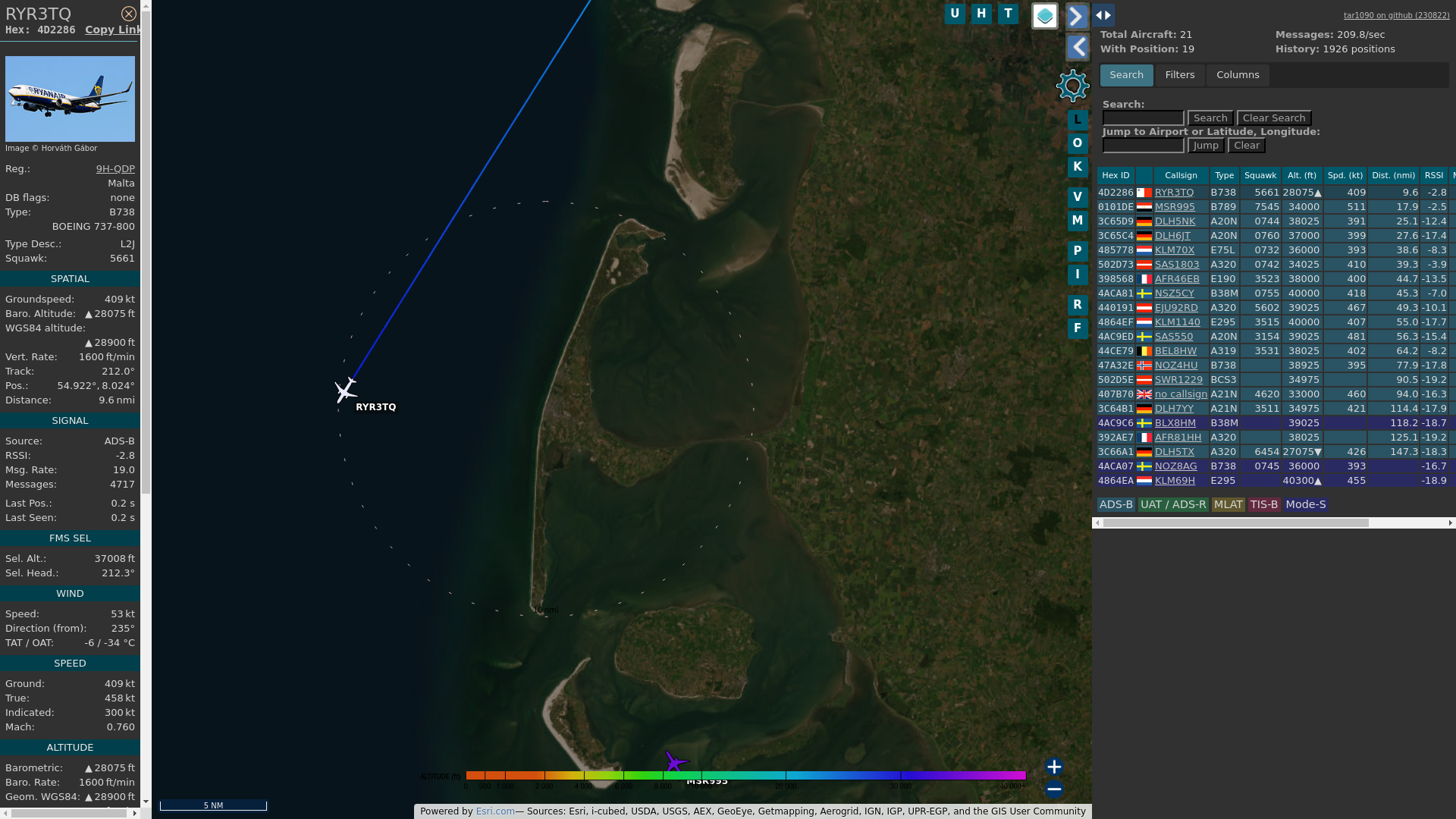Sort table by RSSI column
Screen dimensions: 1456x819
(x=1433, y=175)
